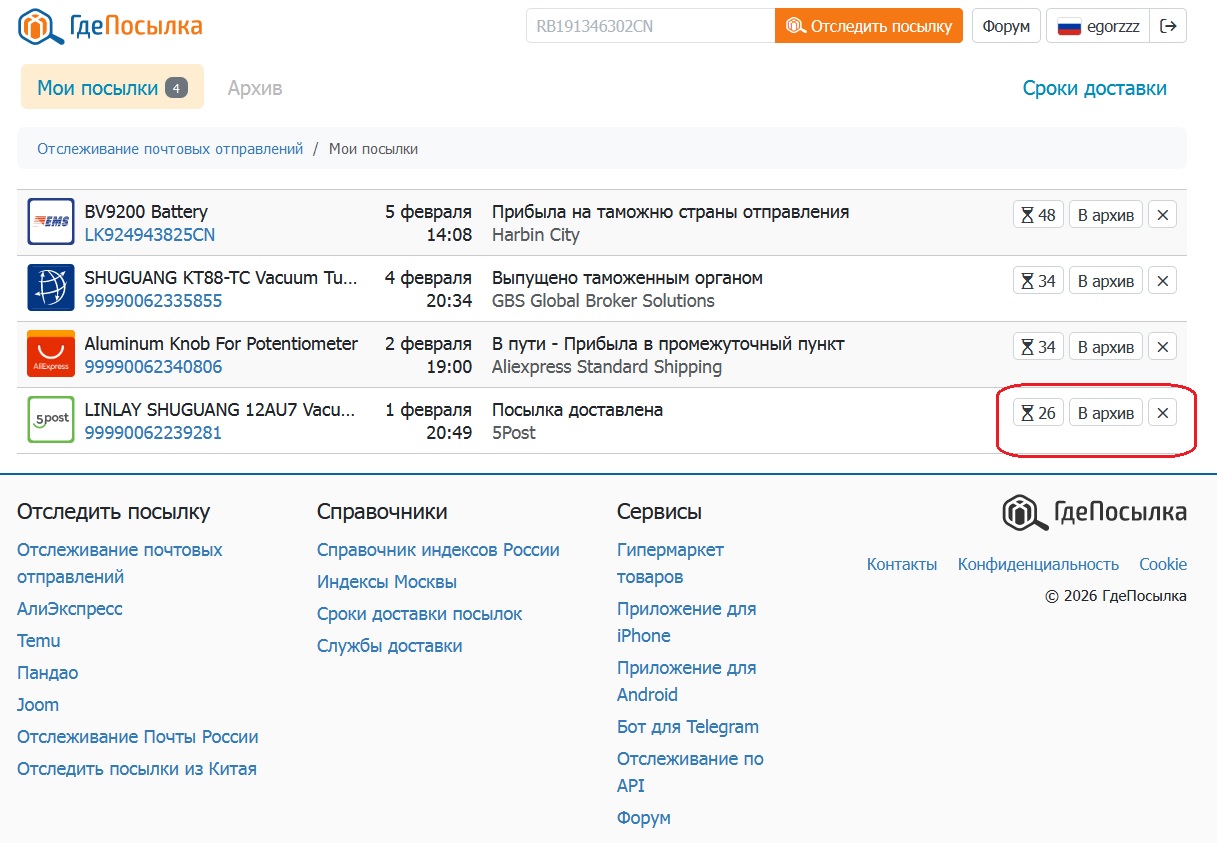Screen dimensions: 1217x843
Task: Remove SHUGUANG KT88-TC parcel with X button
Action: (1162, 281)
